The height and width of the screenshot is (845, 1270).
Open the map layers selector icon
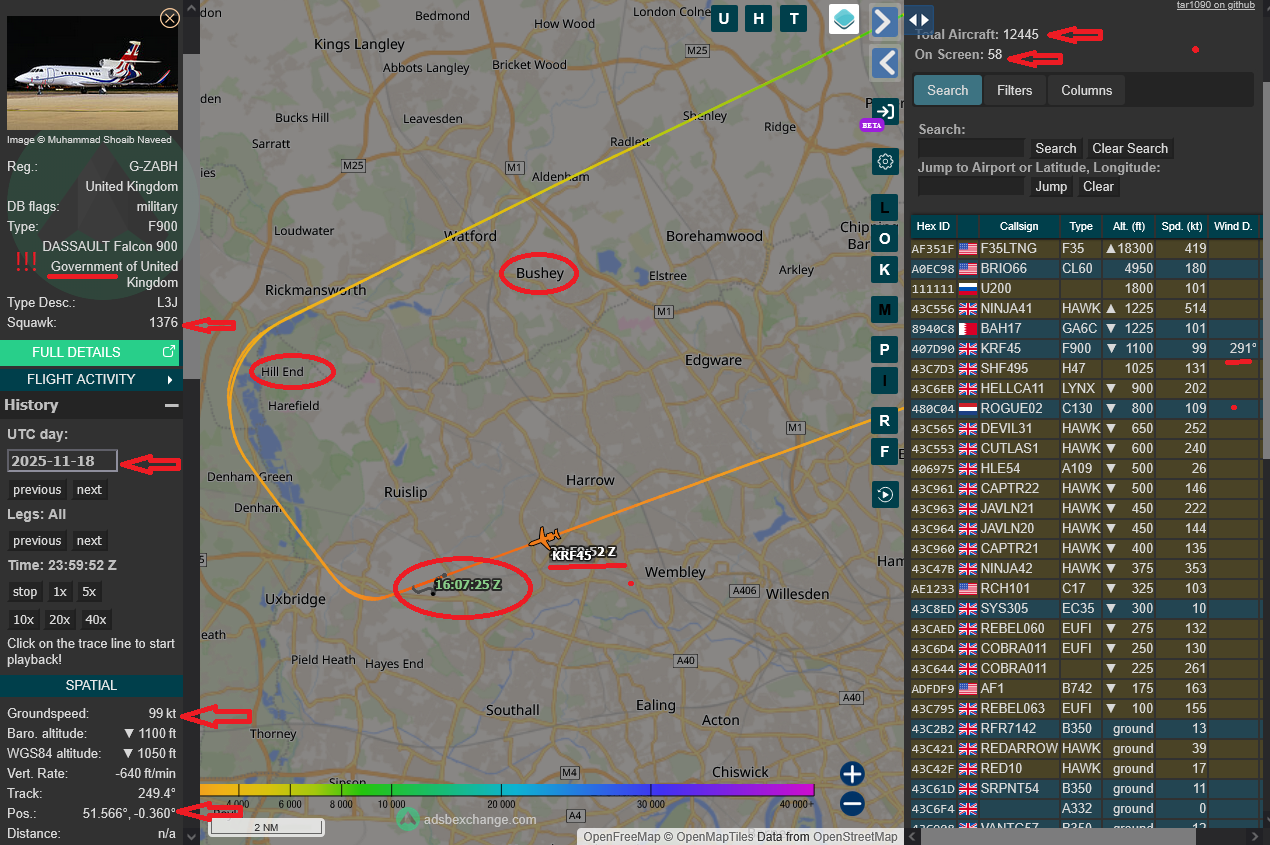844,19
